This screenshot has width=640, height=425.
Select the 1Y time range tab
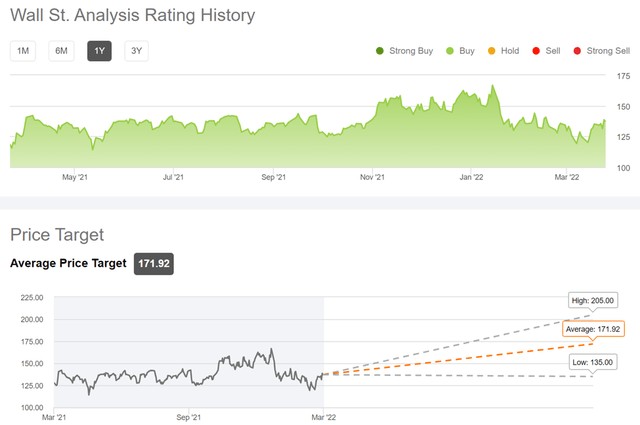pyautogui.click(x=99, y=52)
